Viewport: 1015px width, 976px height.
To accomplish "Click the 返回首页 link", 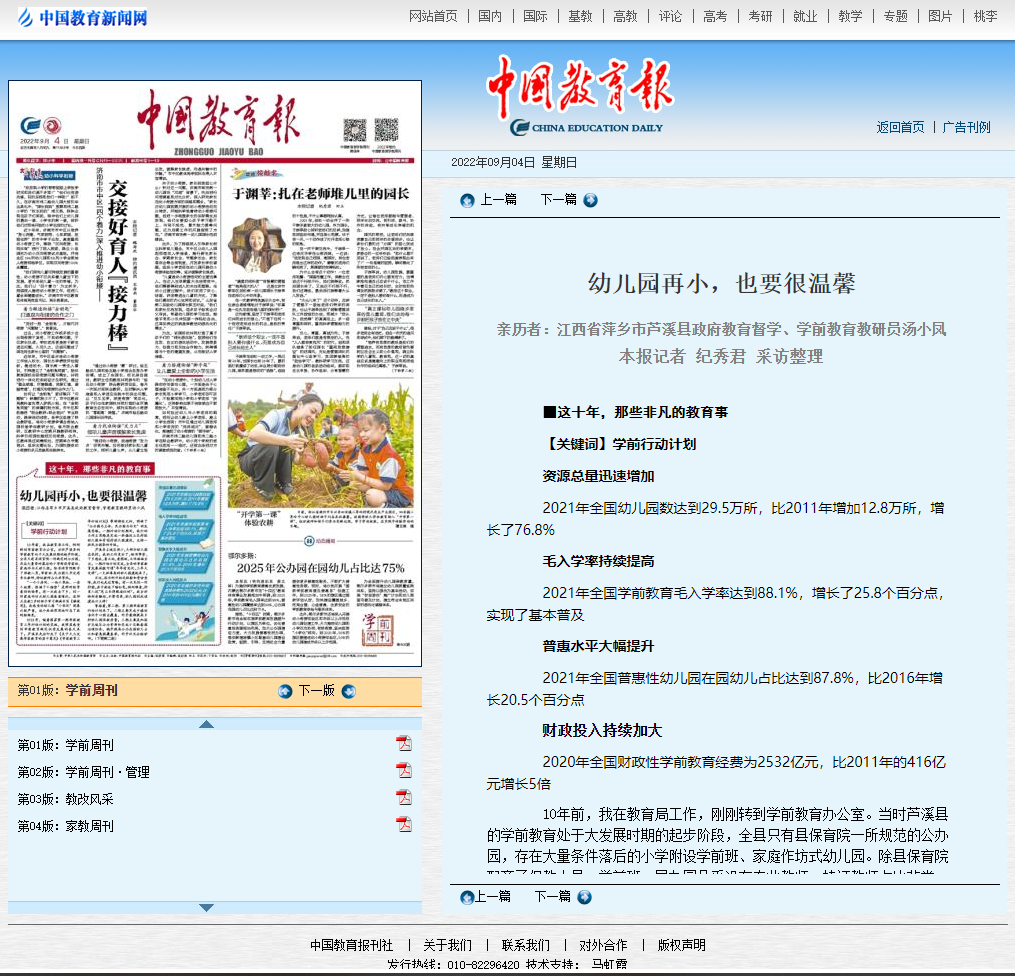I will [900, 128].
